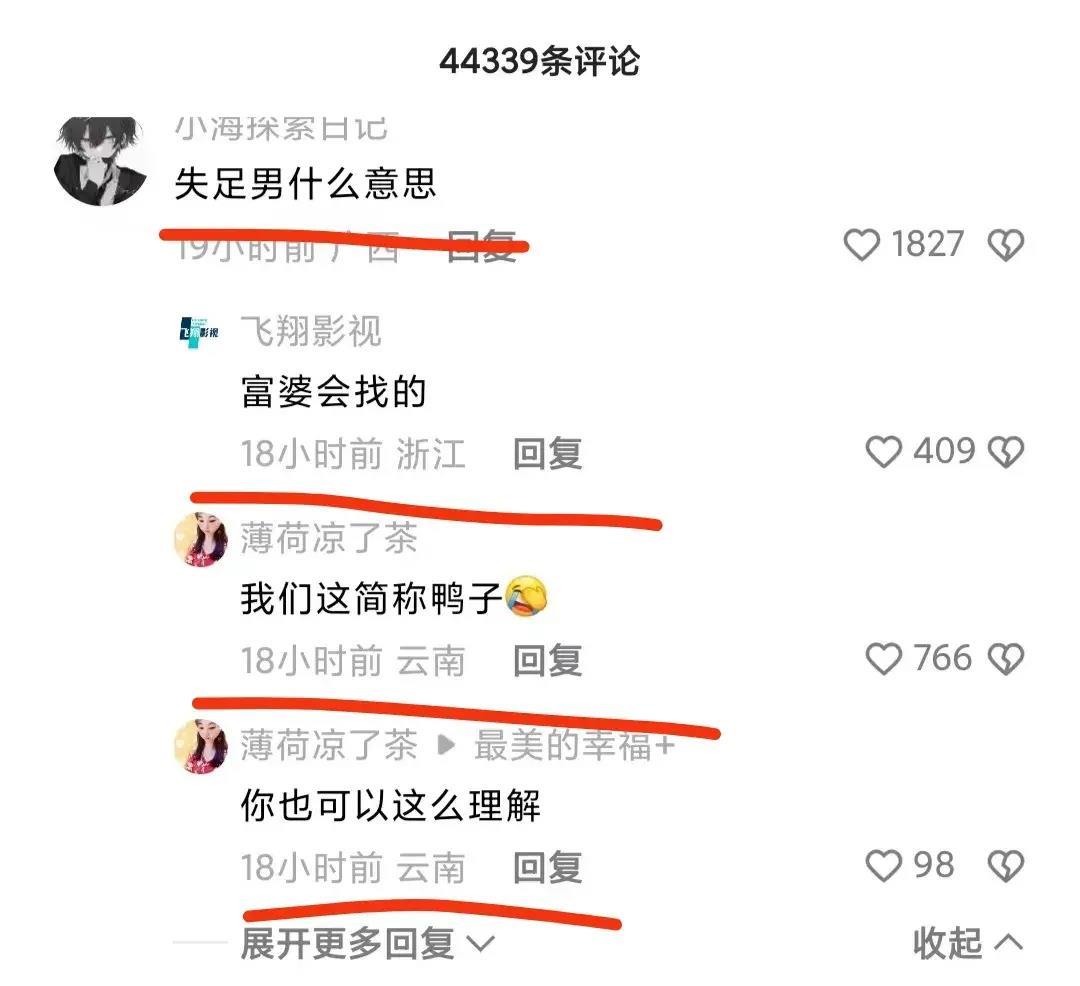Dislike the comment with 1827 likes
This screenshot has height=986, width=1080.
pos(1006,245)
